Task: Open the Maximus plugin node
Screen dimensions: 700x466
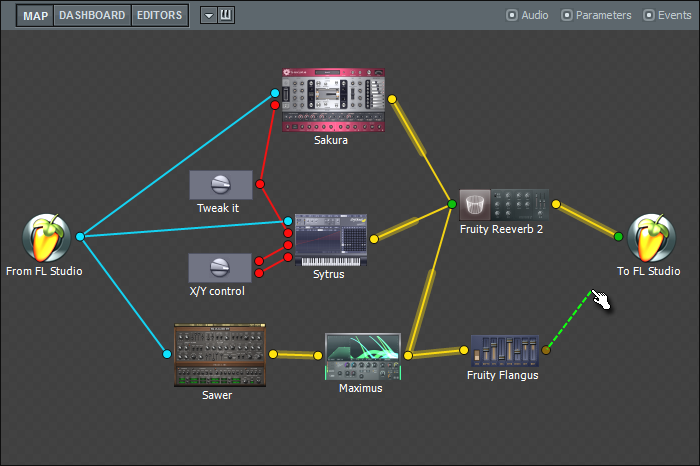Action: coord(362,357)
